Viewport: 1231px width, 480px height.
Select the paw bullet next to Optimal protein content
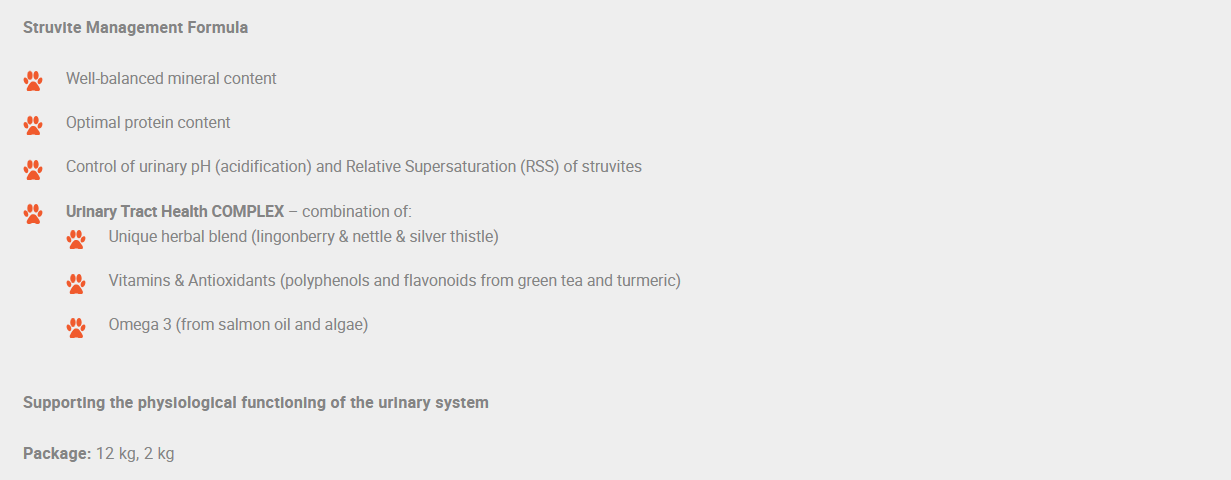33,125
